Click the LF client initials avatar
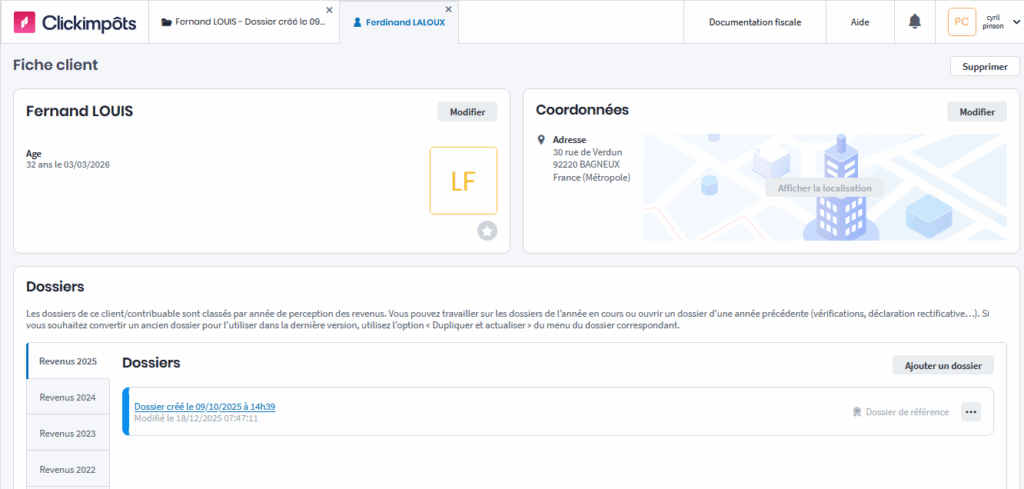1024x489 pixels. click(463, 181)
